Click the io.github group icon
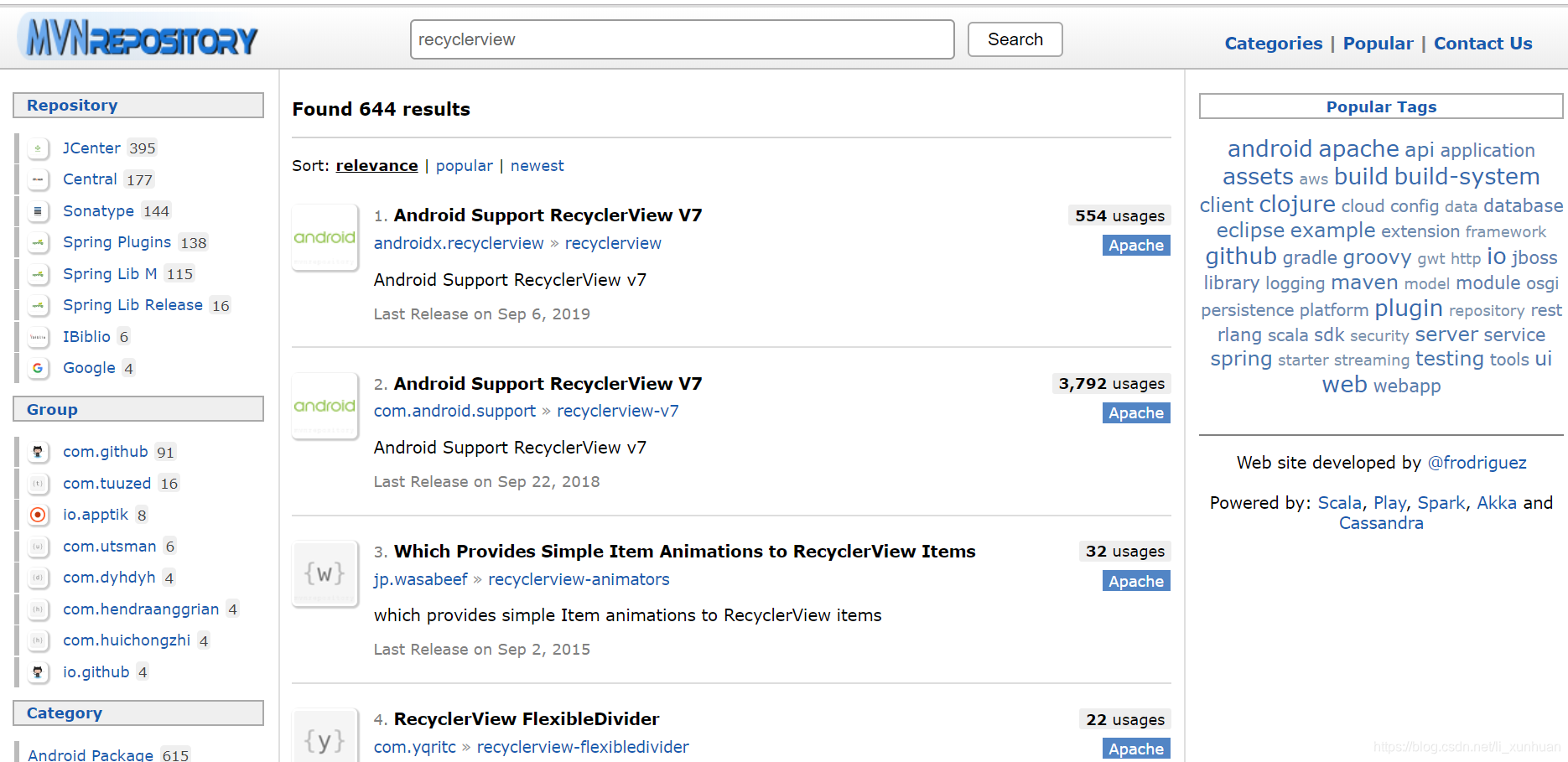 tap(38, 672)
